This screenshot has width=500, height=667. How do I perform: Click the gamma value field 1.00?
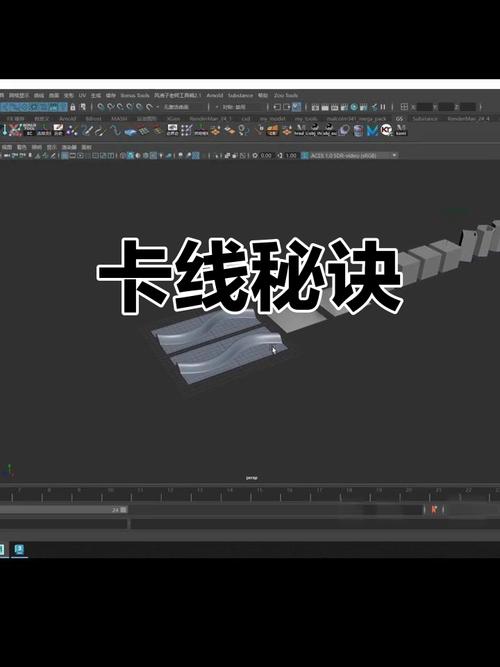click(291, 156)
